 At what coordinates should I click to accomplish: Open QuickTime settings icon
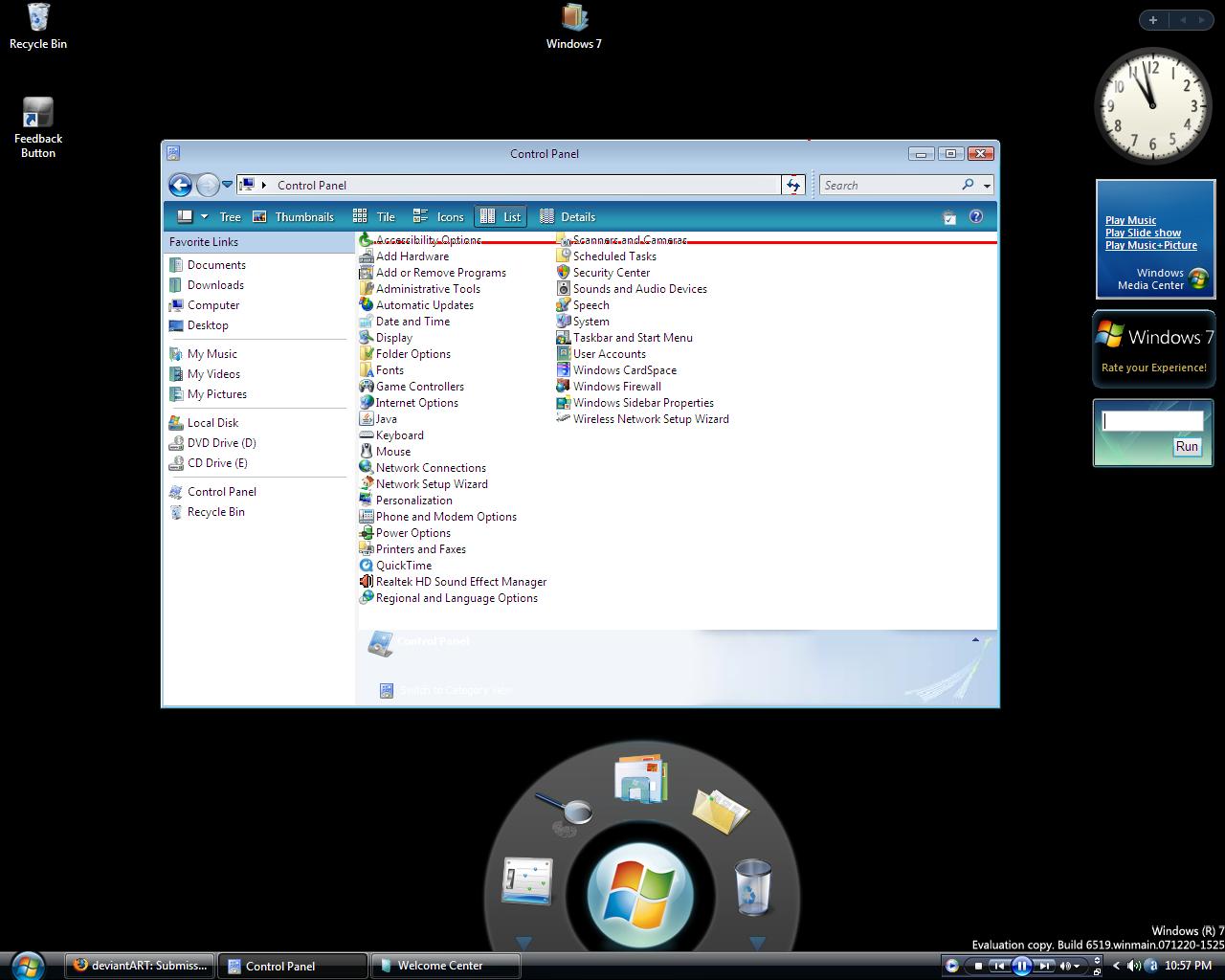[367, 566]
